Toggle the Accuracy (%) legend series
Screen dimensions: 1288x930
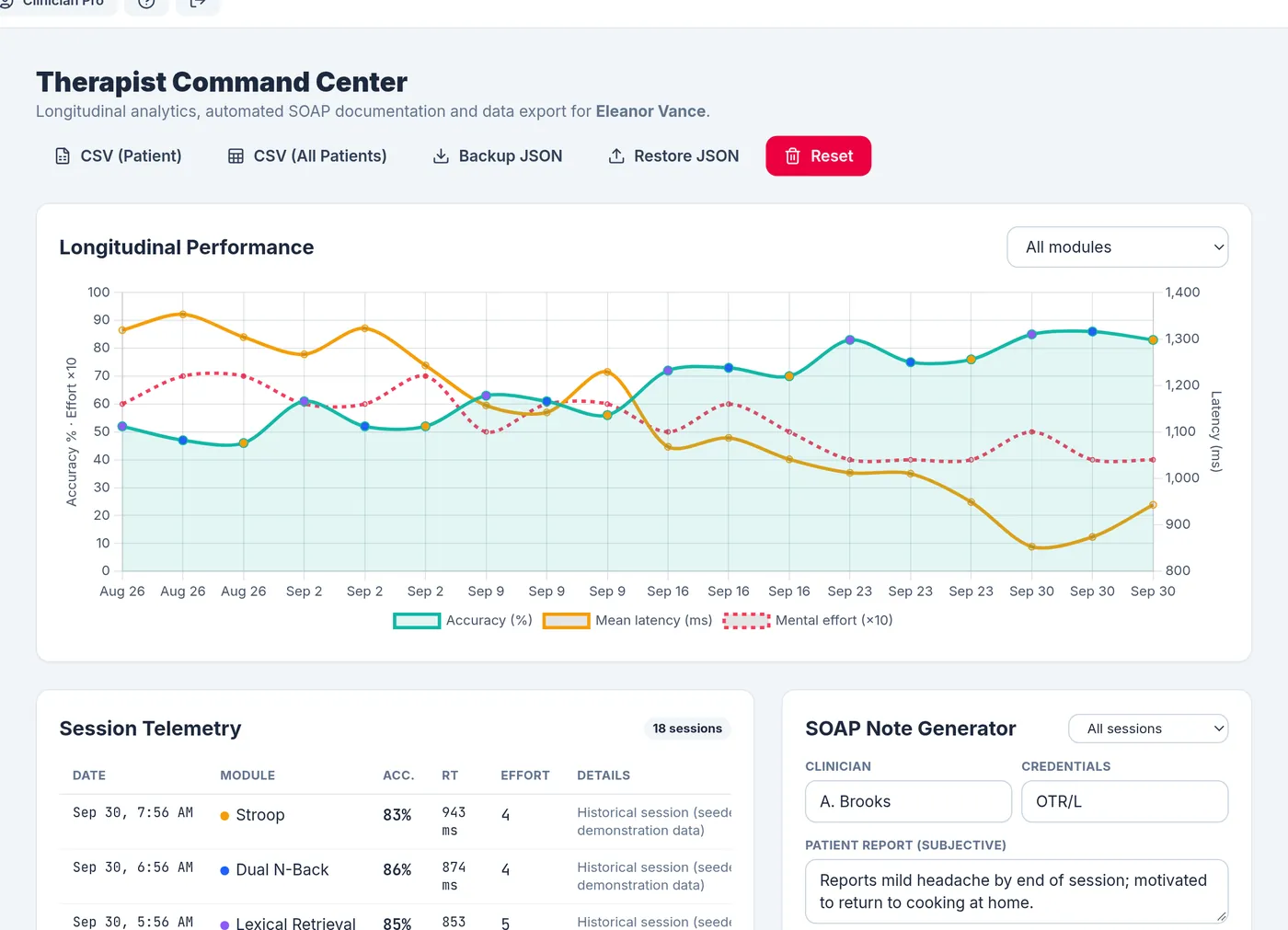[463, 621]
